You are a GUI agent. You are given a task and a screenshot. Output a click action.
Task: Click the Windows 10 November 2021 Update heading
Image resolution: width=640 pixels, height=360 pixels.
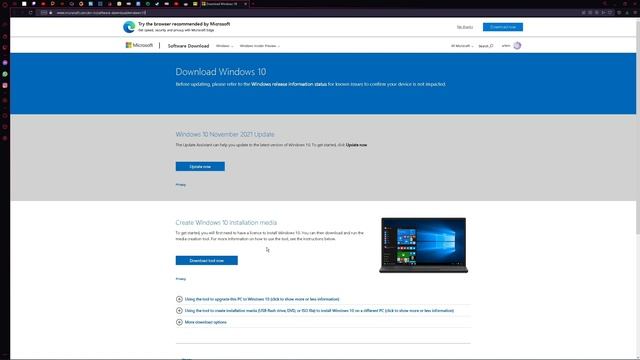pyautogui.click(x=225, y=134)
